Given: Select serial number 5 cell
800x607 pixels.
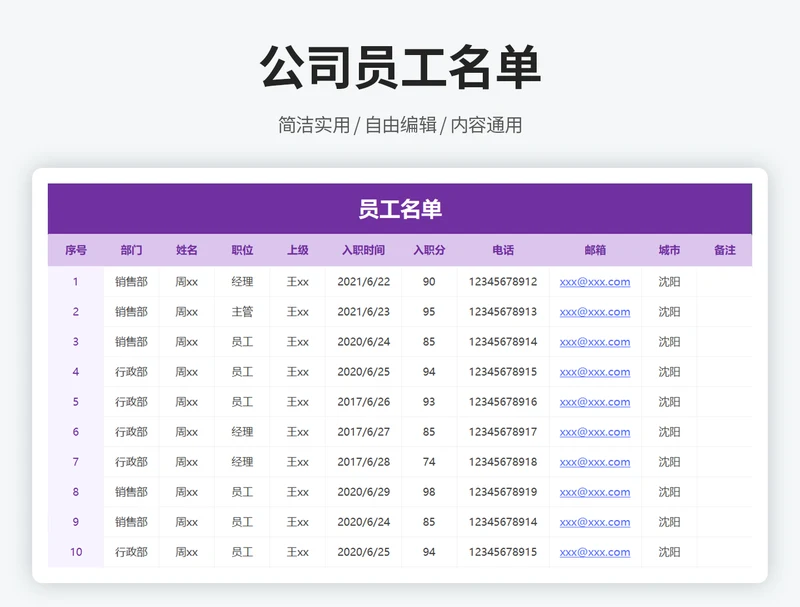Looking at the screenshot, I should (76, 402).
